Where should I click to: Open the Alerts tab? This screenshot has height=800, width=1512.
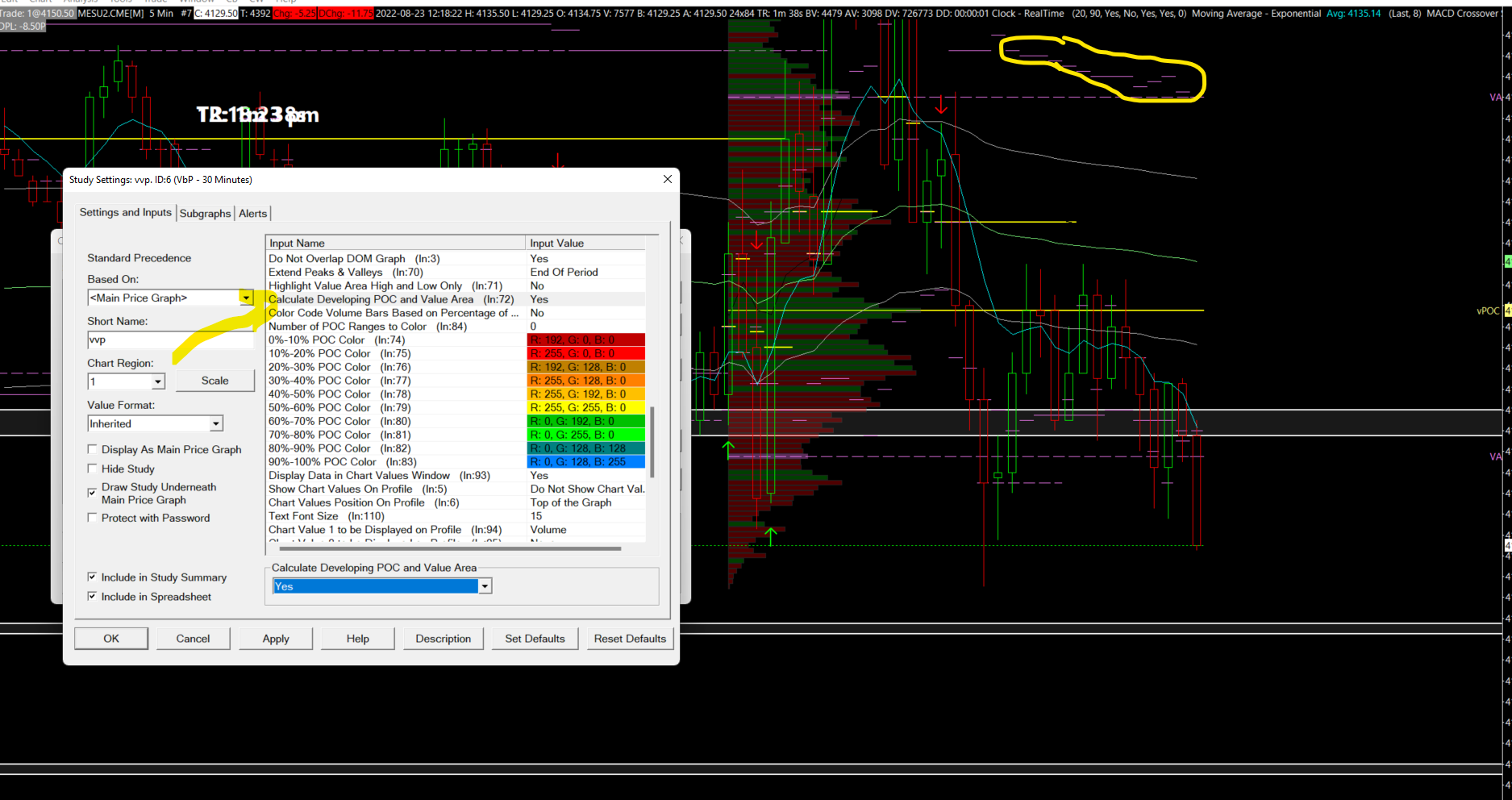click(252, 214)
